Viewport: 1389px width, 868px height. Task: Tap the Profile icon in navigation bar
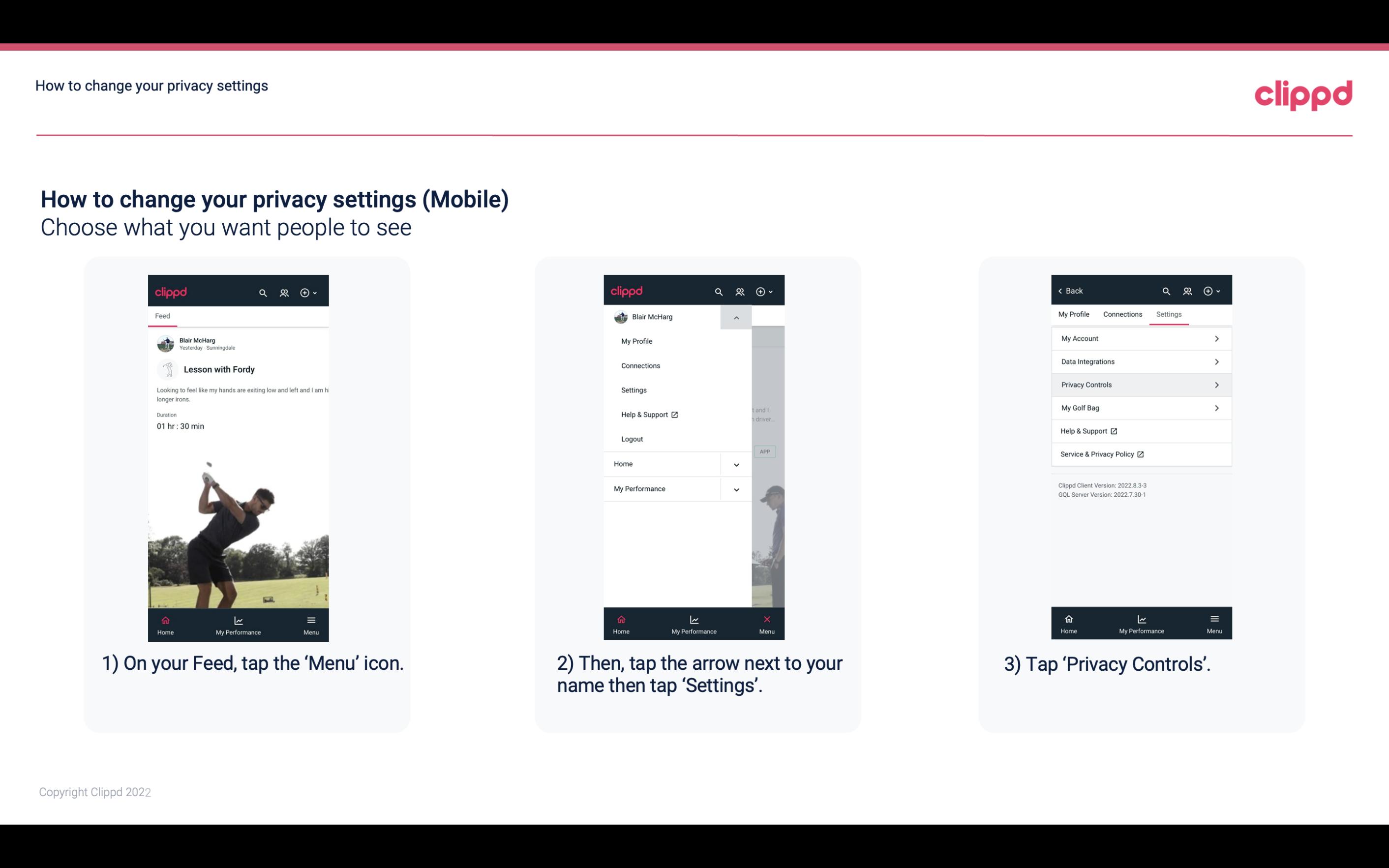(284, 291)
